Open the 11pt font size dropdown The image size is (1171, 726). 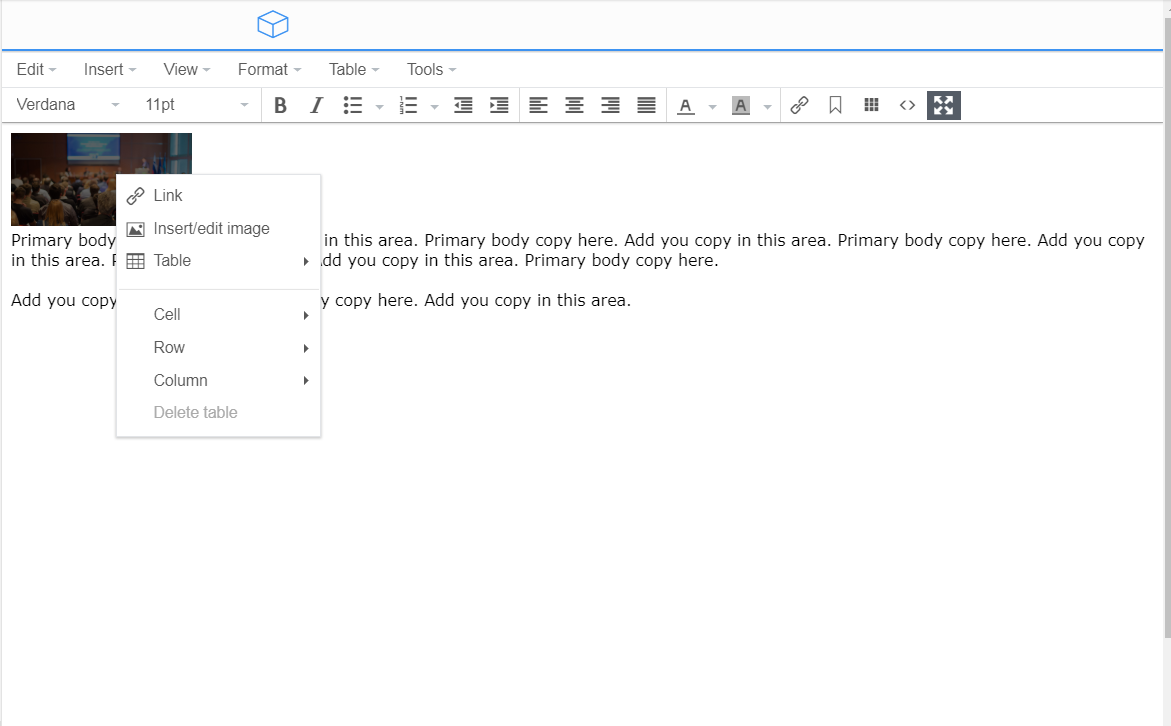(x=196, y=105)
